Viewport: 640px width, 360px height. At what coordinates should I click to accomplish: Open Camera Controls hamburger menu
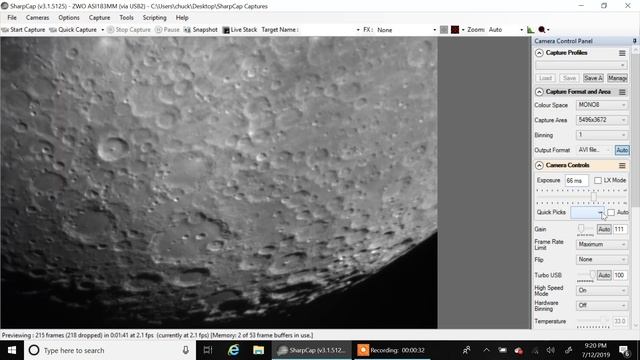(x=622, y=165)
